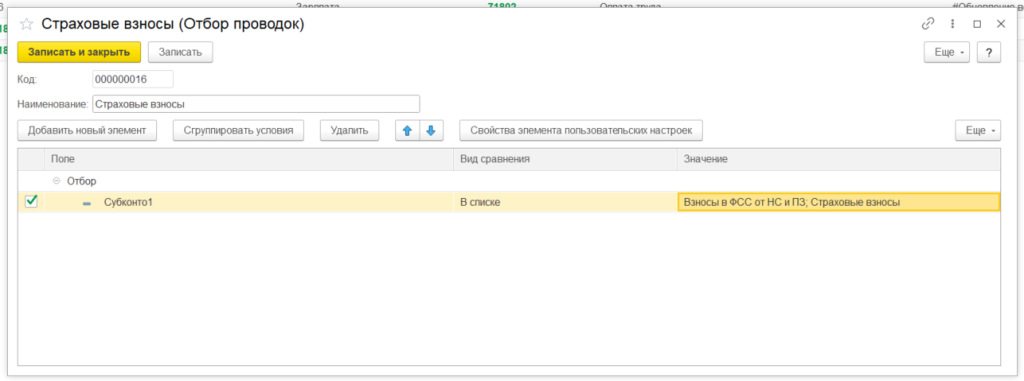Open the vertical three-dot window menu
The height and width of the screenshot is (381, 1024).
[952, 24]
